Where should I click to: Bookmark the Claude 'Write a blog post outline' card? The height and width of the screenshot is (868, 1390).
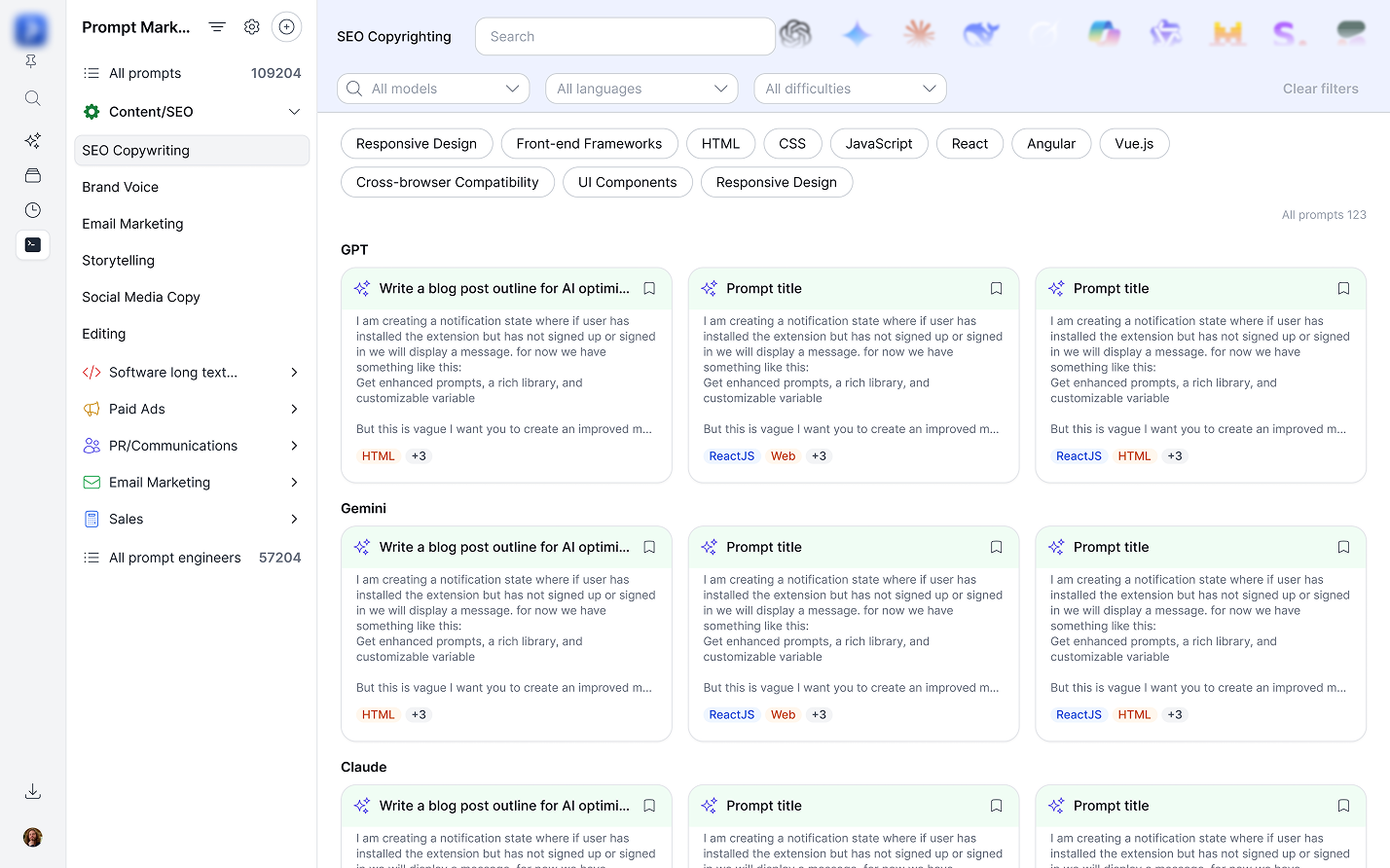[649, 806]
